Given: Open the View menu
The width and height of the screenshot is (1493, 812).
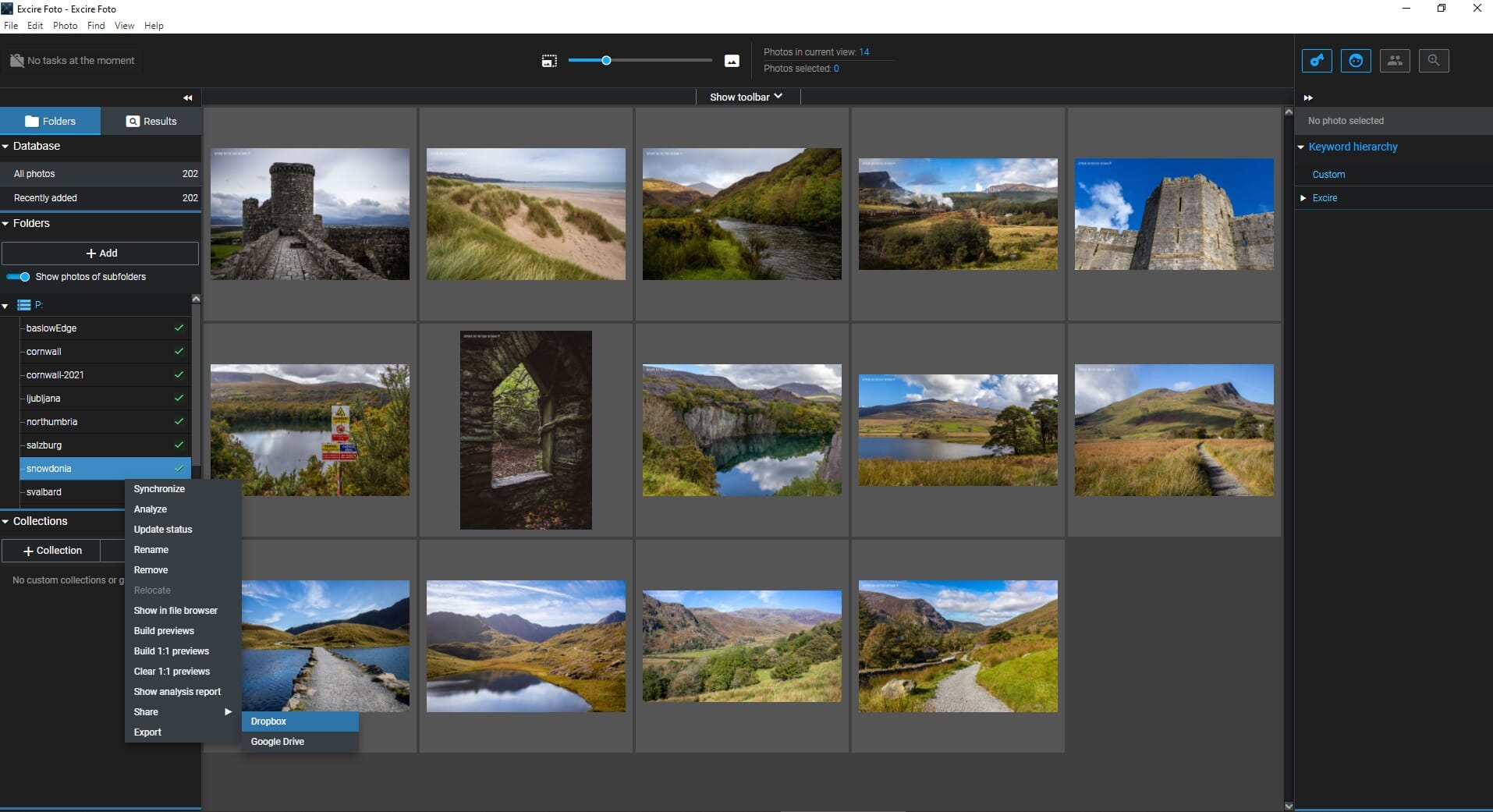Looking at the screenshot, I should coord(125,26).
